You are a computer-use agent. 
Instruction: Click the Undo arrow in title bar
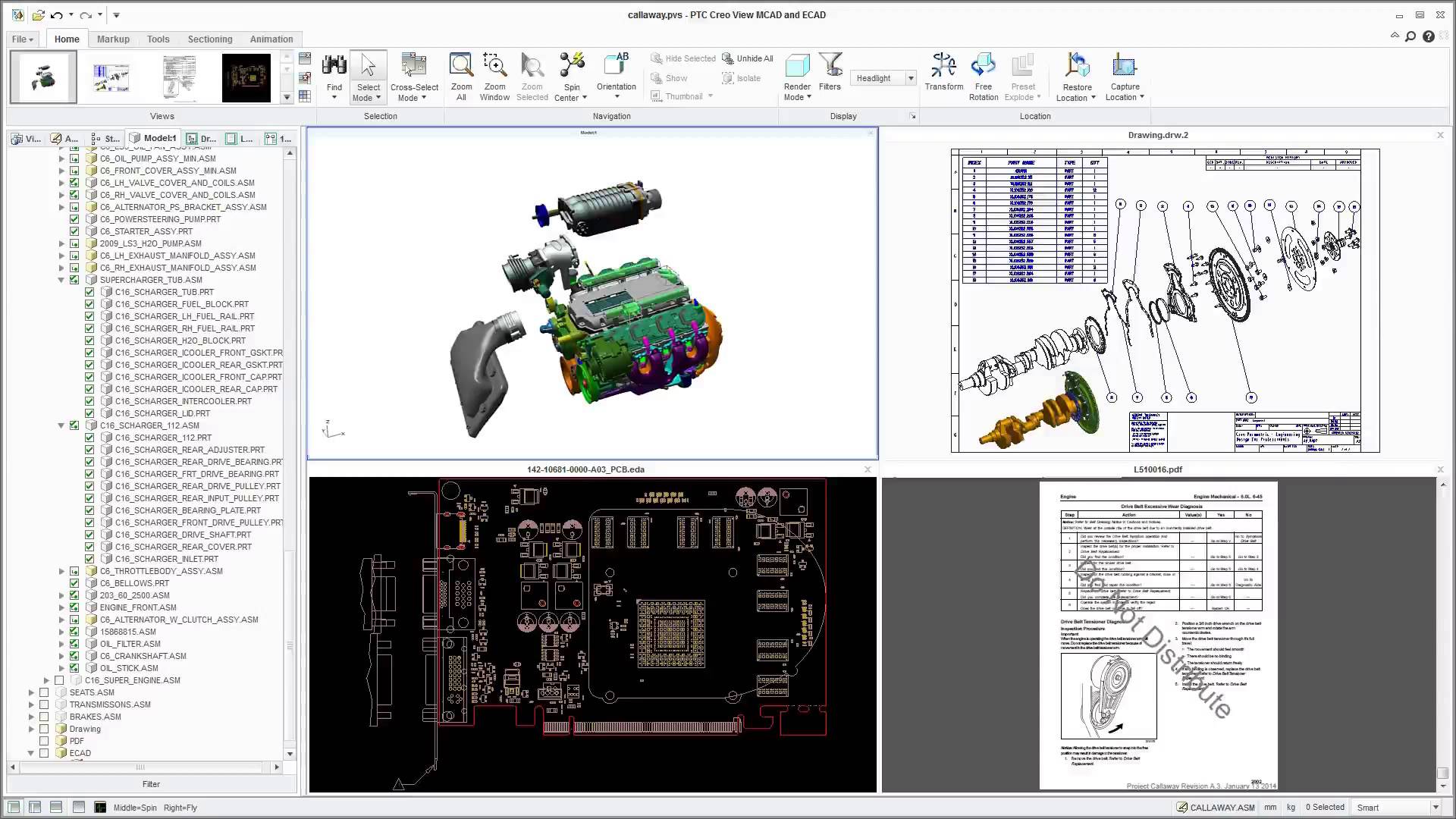tap(57, 14)
